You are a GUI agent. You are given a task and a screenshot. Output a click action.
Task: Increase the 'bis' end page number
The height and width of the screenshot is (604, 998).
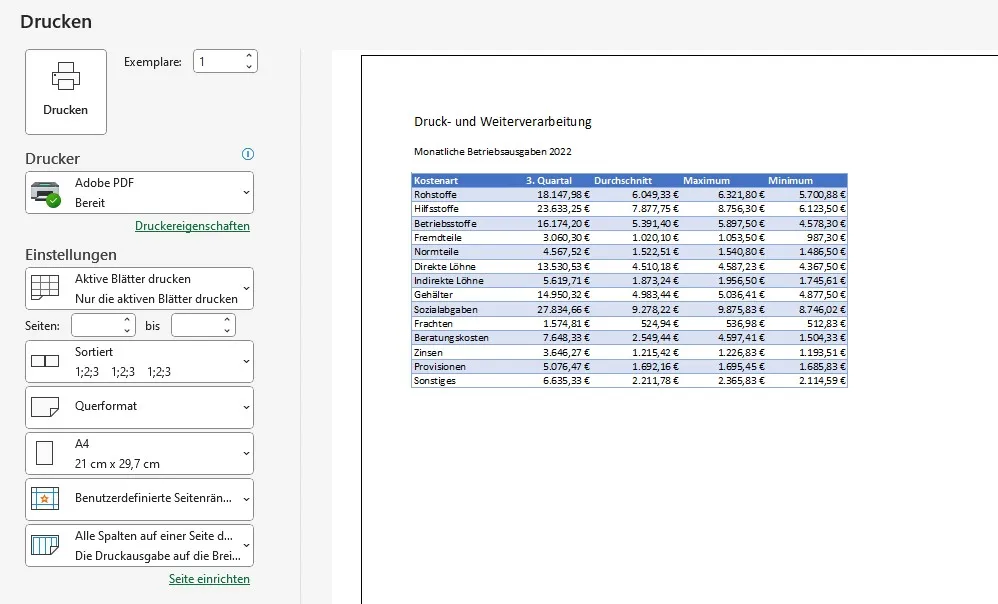(x=227, y=320)
